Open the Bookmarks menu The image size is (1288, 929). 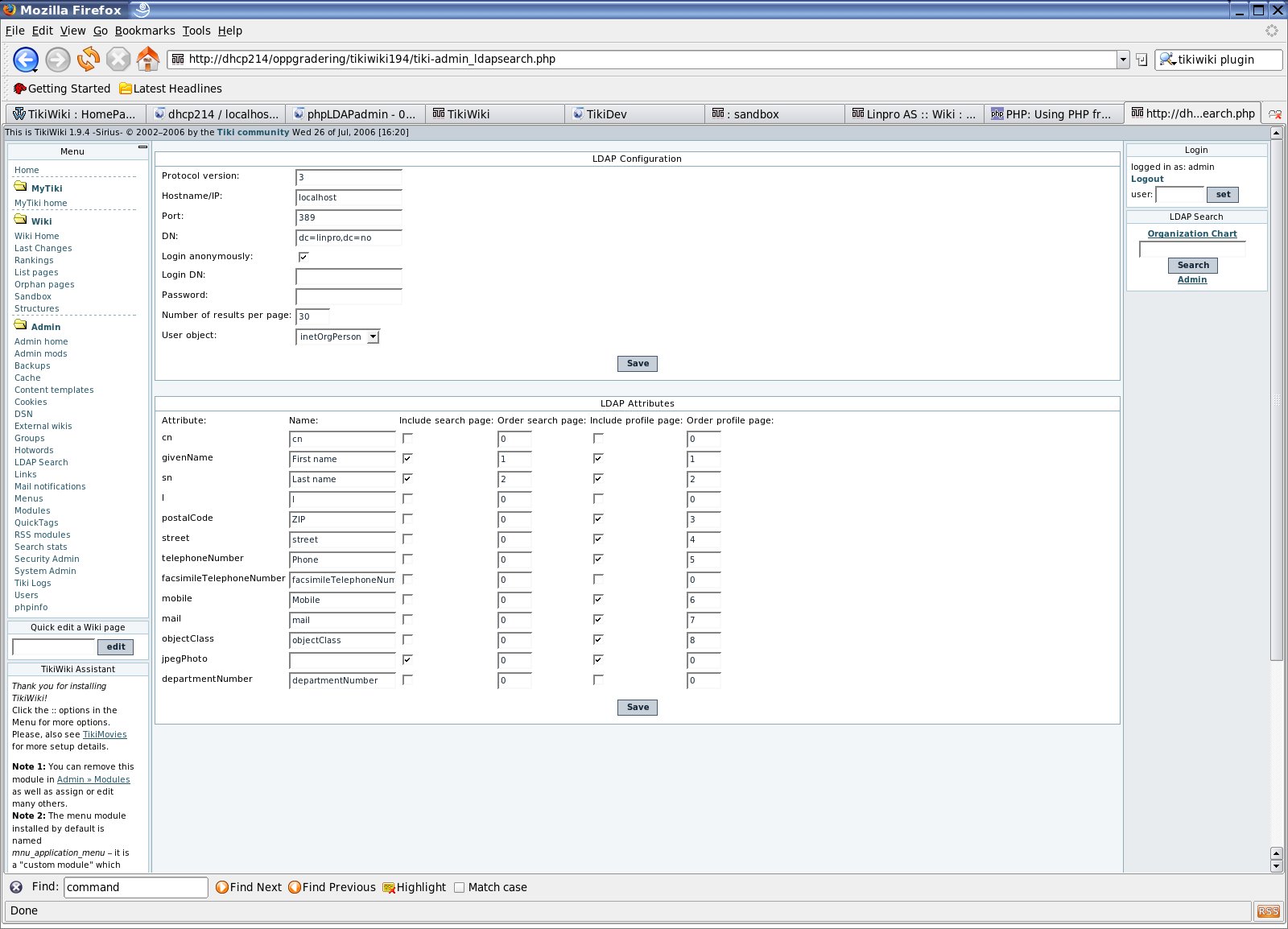[145, 31]
